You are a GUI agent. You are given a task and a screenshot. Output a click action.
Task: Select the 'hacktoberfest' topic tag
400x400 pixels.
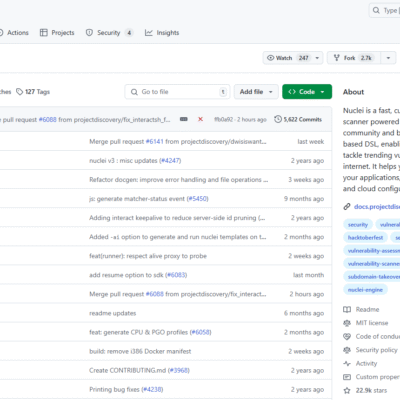pyautogui.click(x=366, y=238)
